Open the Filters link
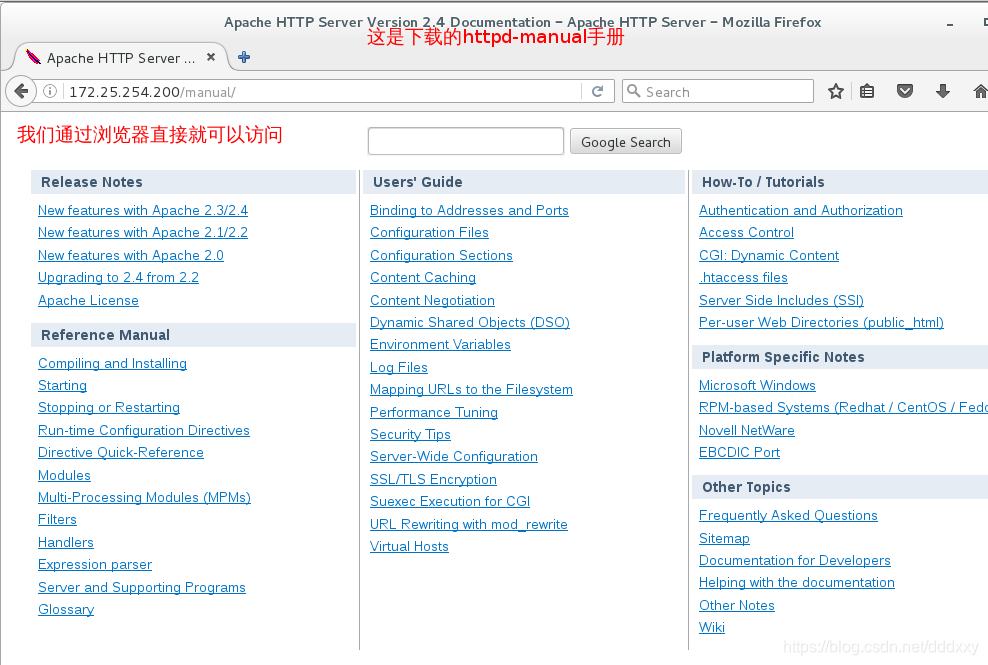The width and height of the screenshot is (988, 665). pos(57,519)
